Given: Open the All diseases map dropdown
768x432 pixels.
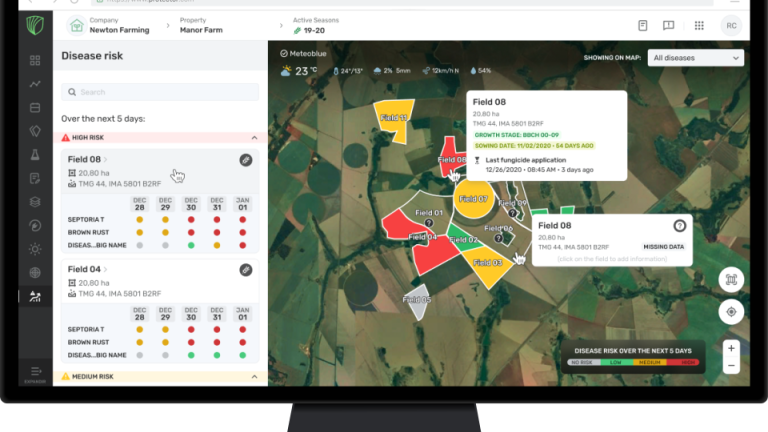Looking at the screenshot, I should [696, 58].
